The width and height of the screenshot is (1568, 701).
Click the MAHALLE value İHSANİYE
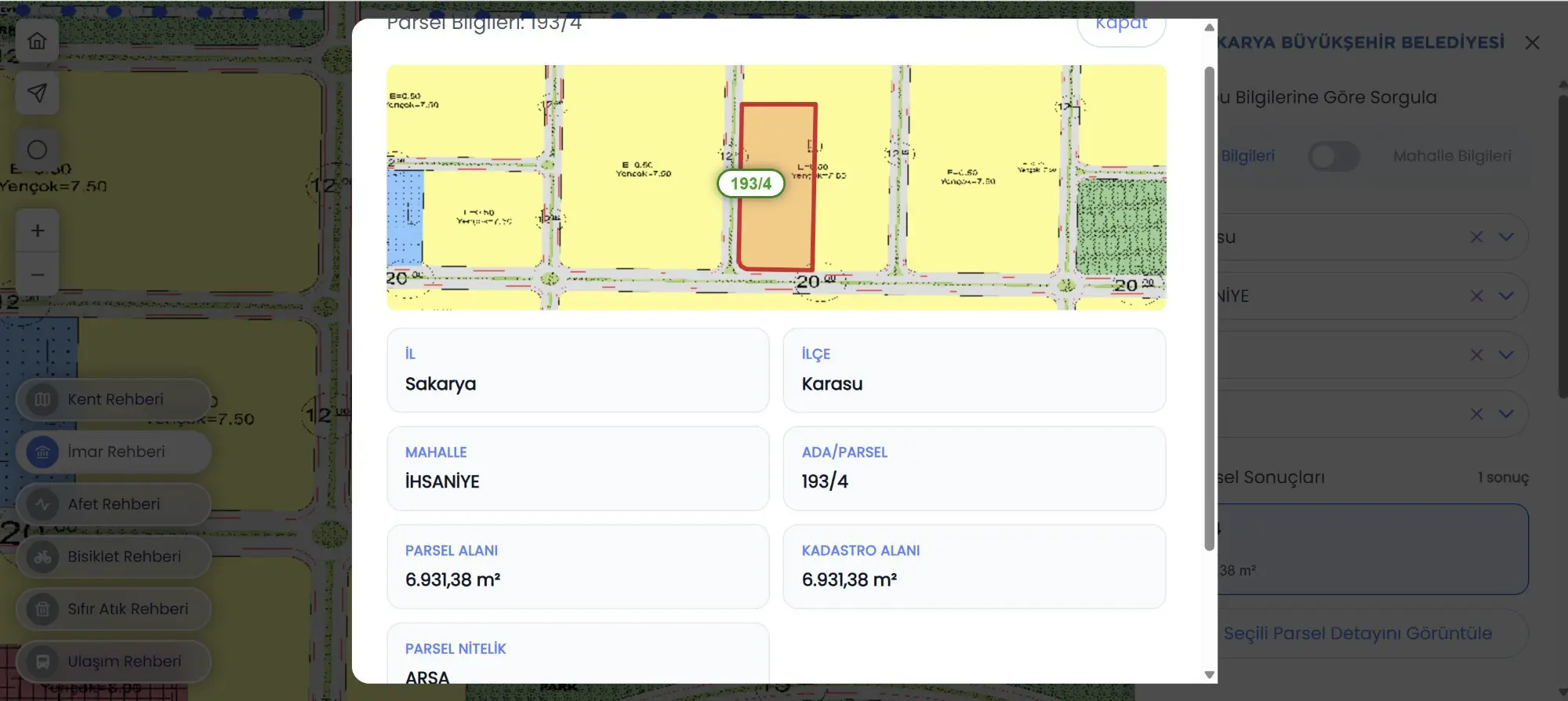[442, 481]
